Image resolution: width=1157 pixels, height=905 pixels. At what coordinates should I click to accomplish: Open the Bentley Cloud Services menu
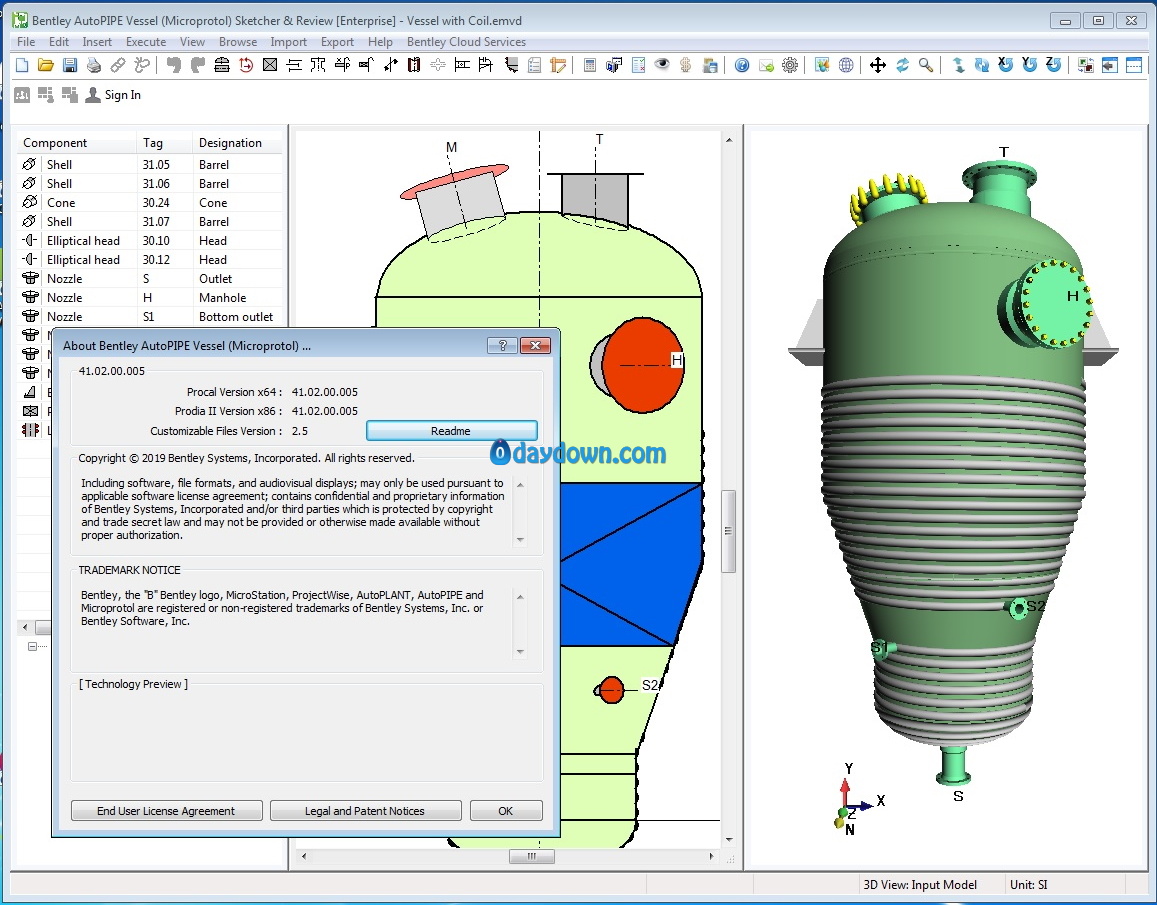tap(466, 42)
